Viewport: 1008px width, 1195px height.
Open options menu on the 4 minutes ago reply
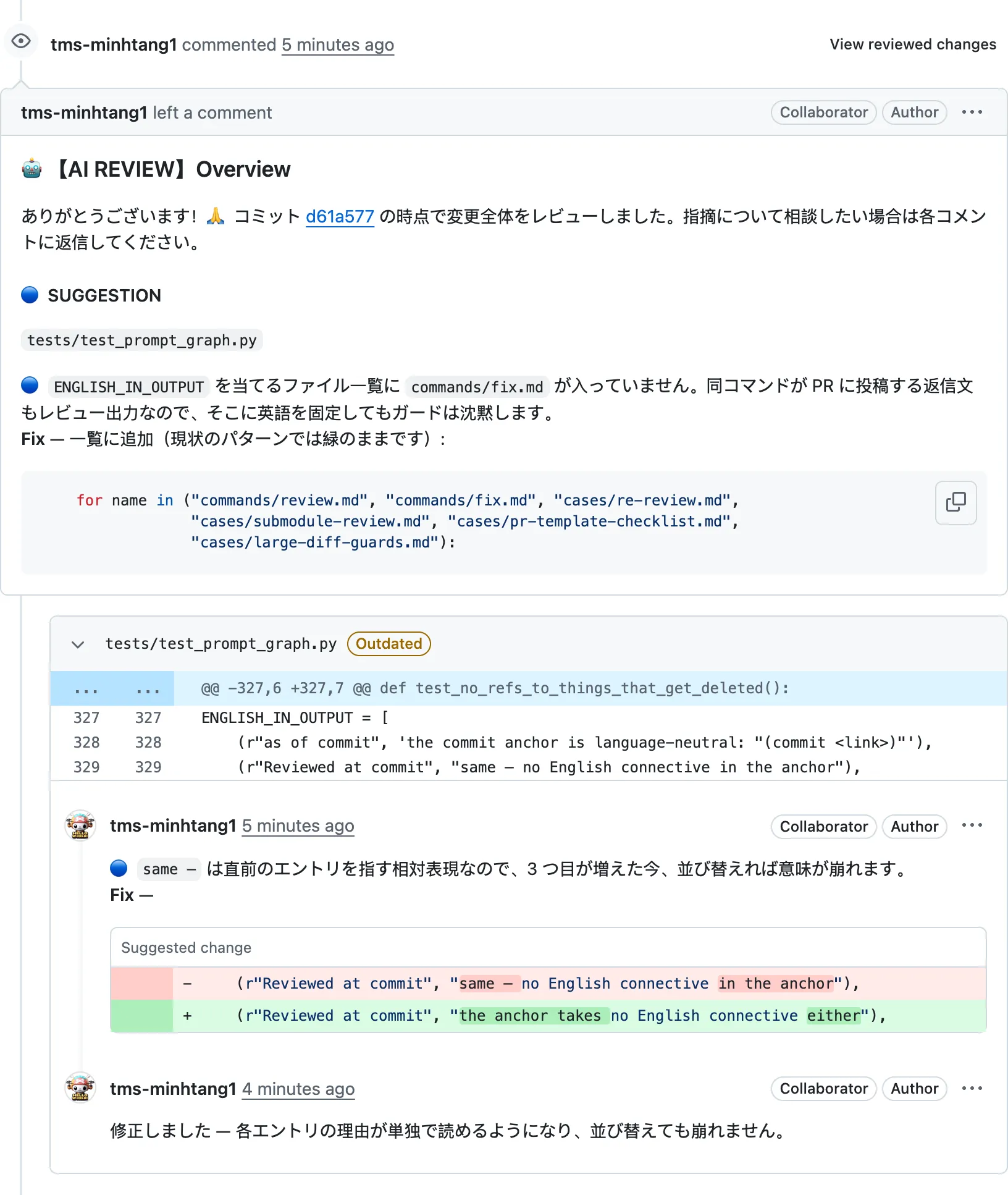[972, 1088]
